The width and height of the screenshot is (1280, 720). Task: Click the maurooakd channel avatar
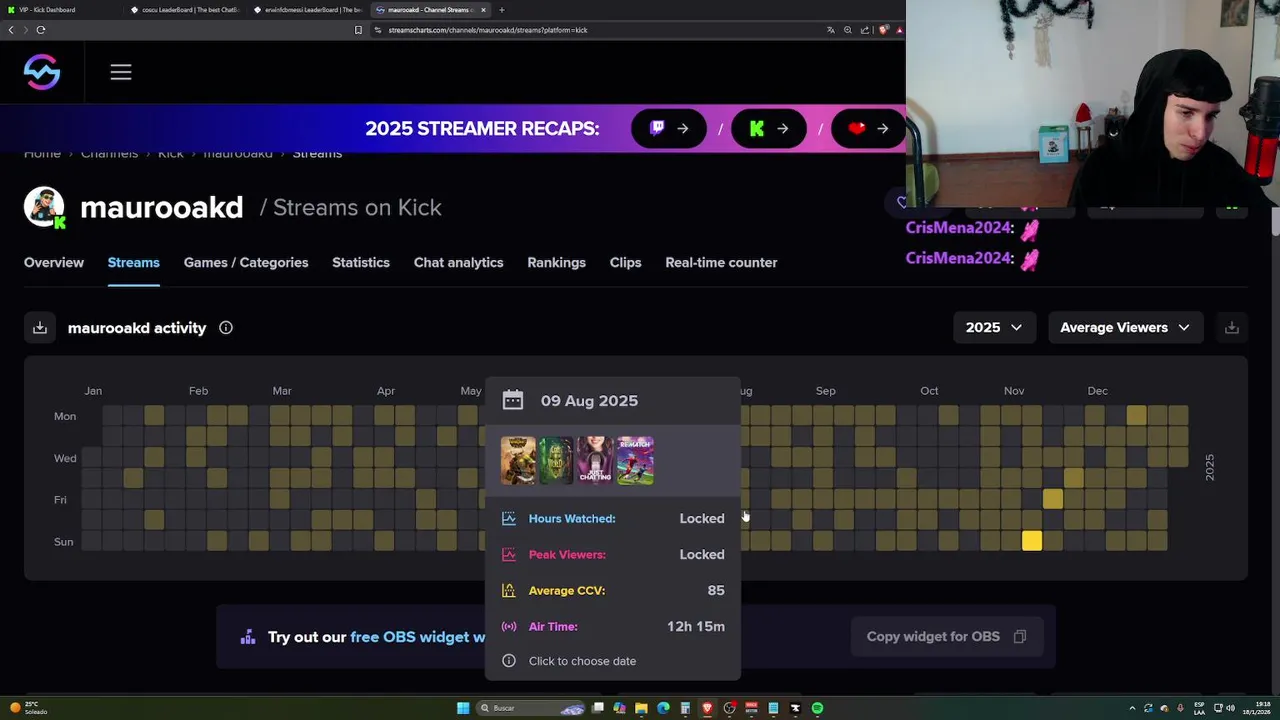pyautogui.click(x=44, y=207)
